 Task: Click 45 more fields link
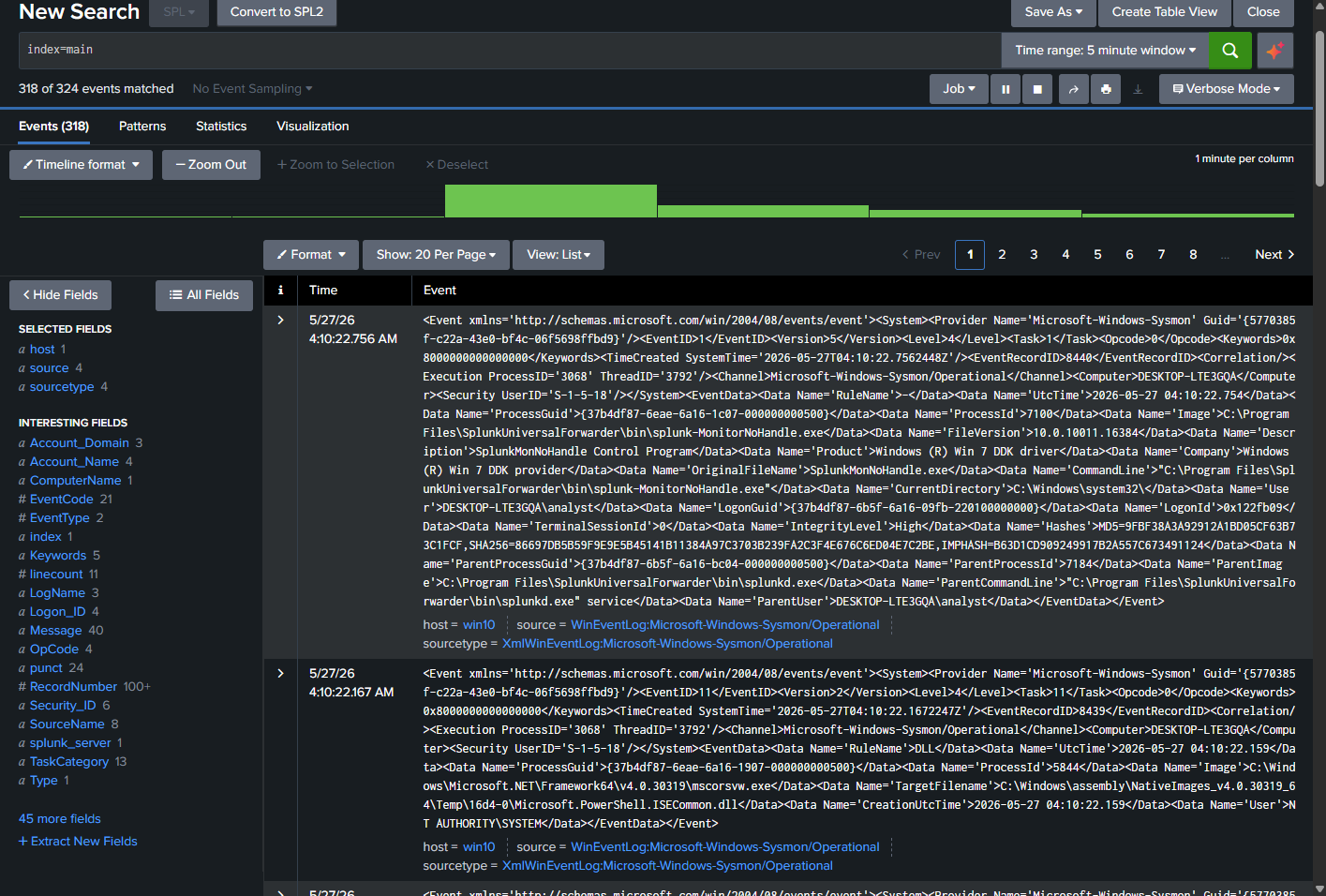pos(60,819)
